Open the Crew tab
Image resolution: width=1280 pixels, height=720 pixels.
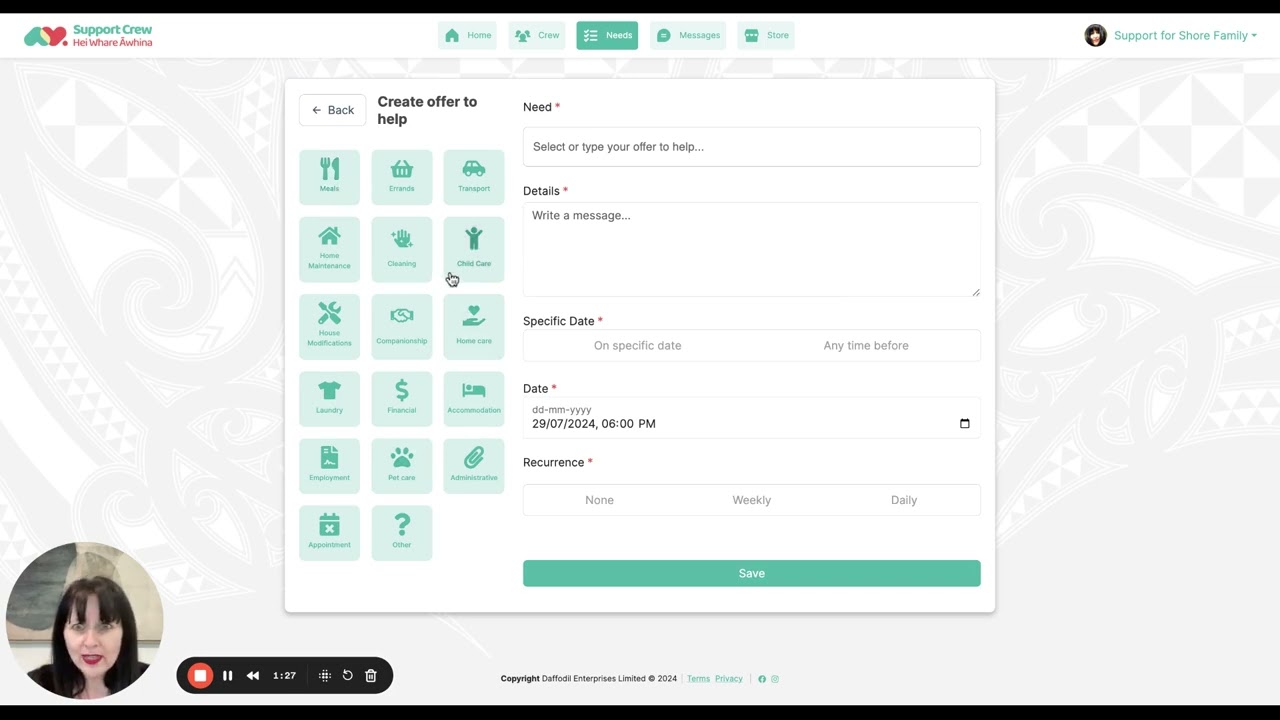(x=537, y=36)
